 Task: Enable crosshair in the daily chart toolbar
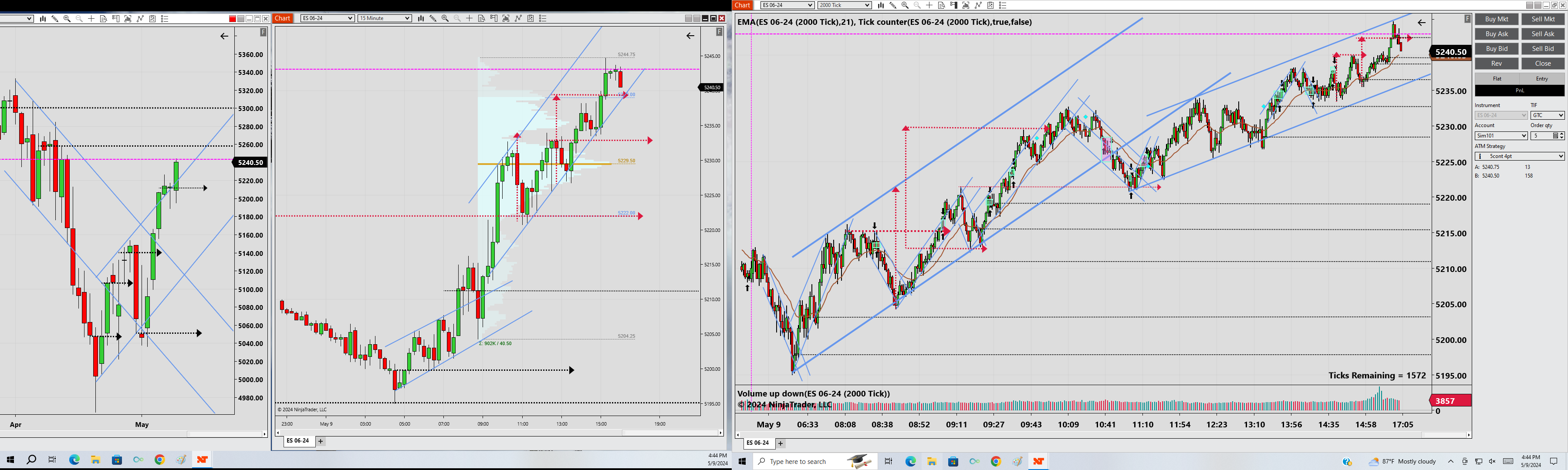tap(91, 19)
